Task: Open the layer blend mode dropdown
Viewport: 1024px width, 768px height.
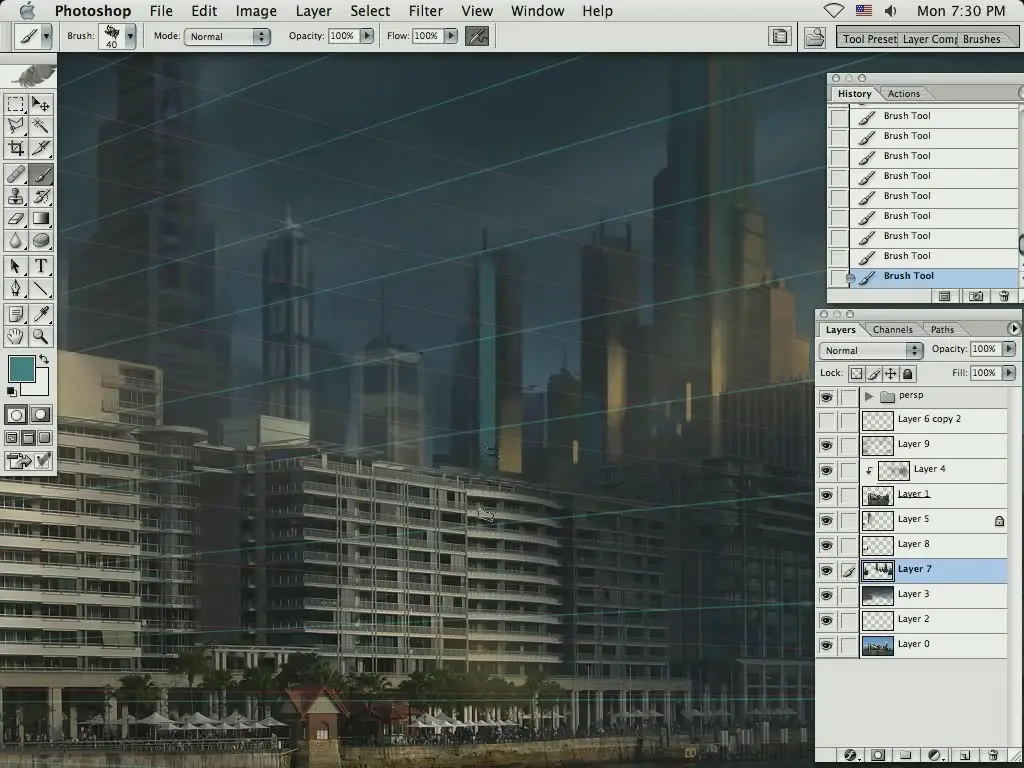Action: pos(871,350)
